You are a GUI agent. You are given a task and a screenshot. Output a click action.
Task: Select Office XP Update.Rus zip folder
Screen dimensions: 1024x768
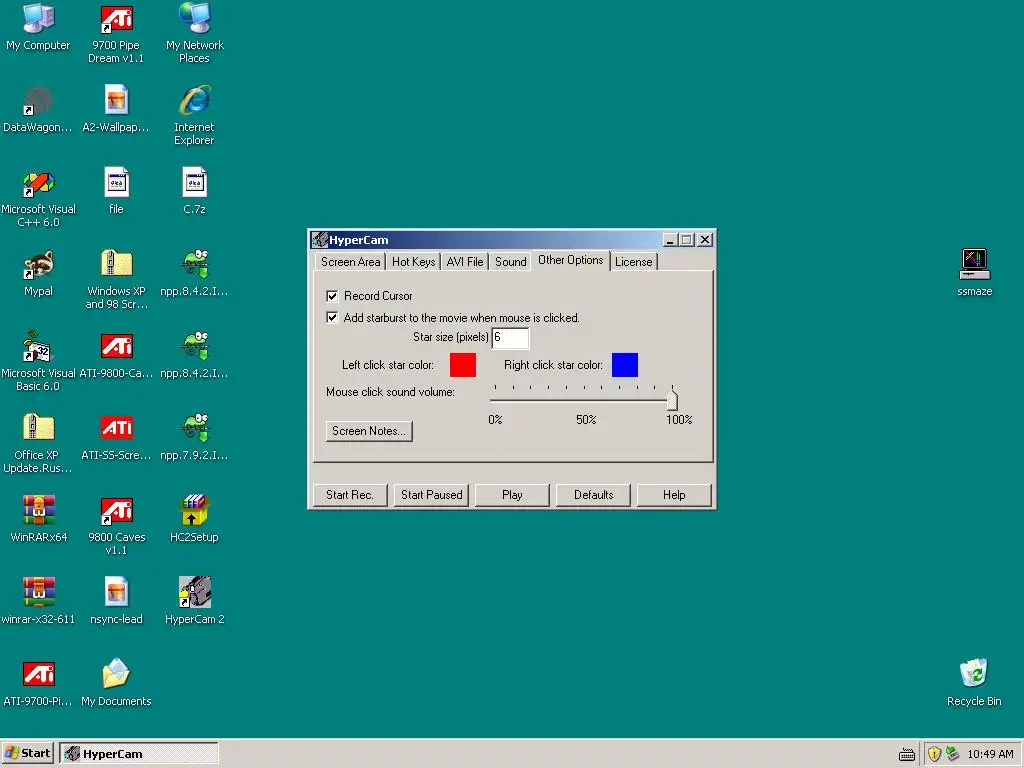38,445
